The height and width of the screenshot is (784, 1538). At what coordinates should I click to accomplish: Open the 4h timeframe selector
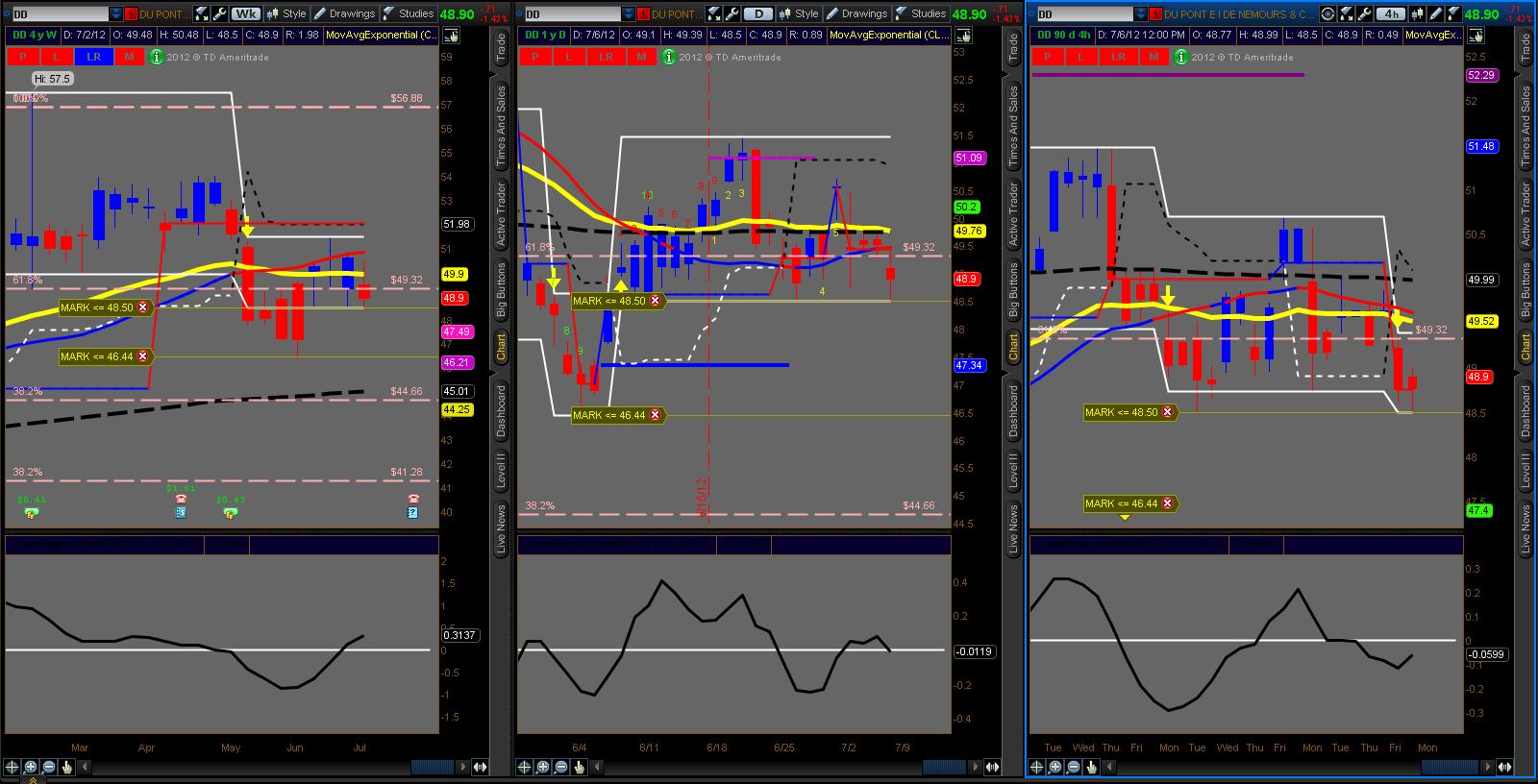(x=1391, y=13)
